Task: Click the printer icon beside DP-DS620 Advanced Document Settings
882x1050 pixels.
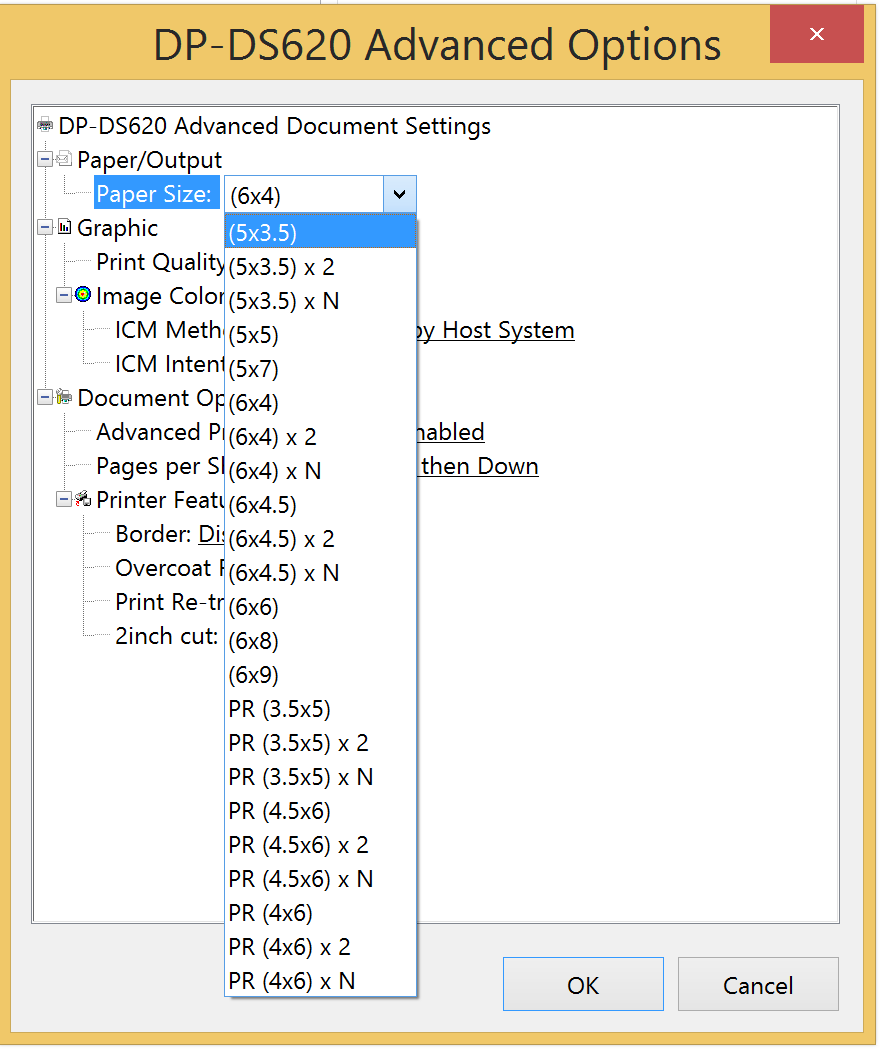Action: pyautogui.click(x=45, y=125)
